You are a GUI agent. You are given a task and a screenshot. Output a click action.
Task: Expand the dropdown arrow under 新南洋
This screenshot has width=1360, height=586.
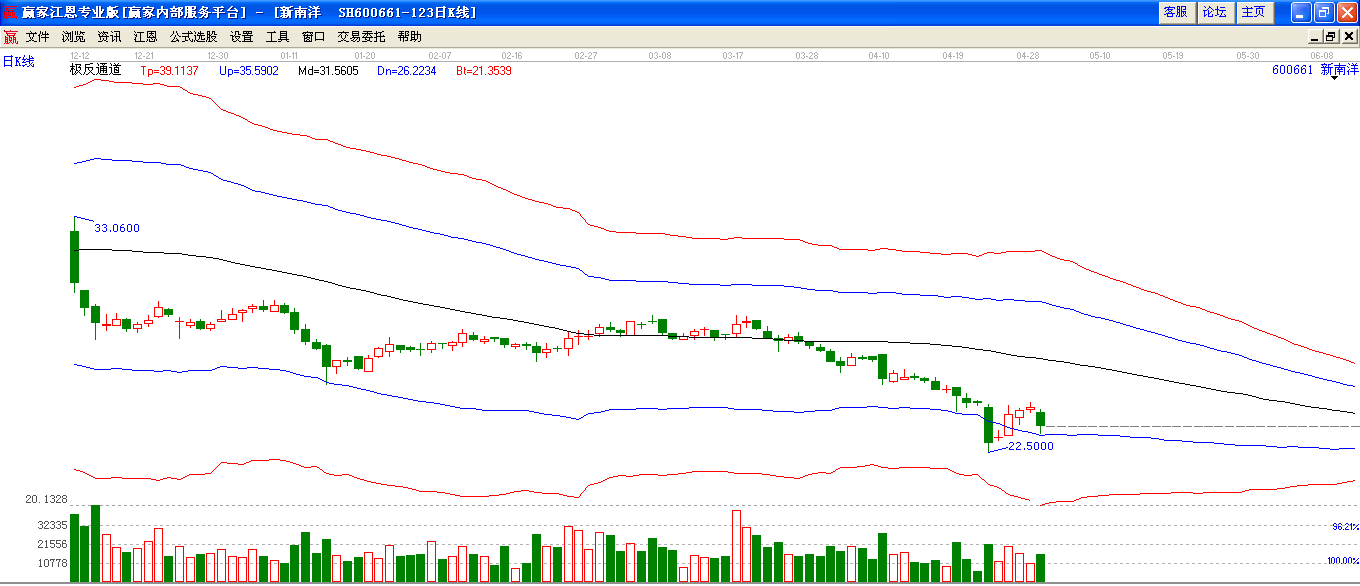(1334, 78)
